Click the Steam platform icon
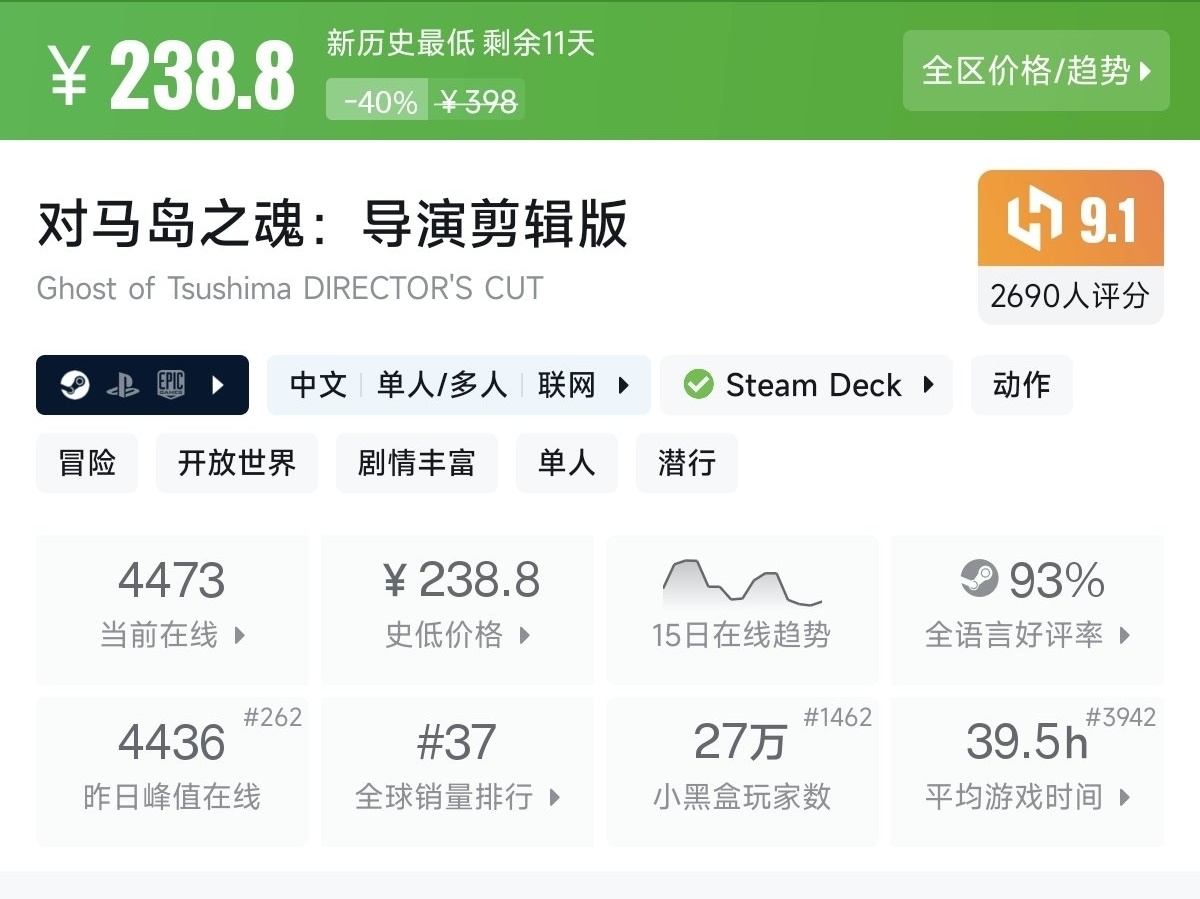The width and height of the screenshot is (1200, 899). (x=75, y=385)
